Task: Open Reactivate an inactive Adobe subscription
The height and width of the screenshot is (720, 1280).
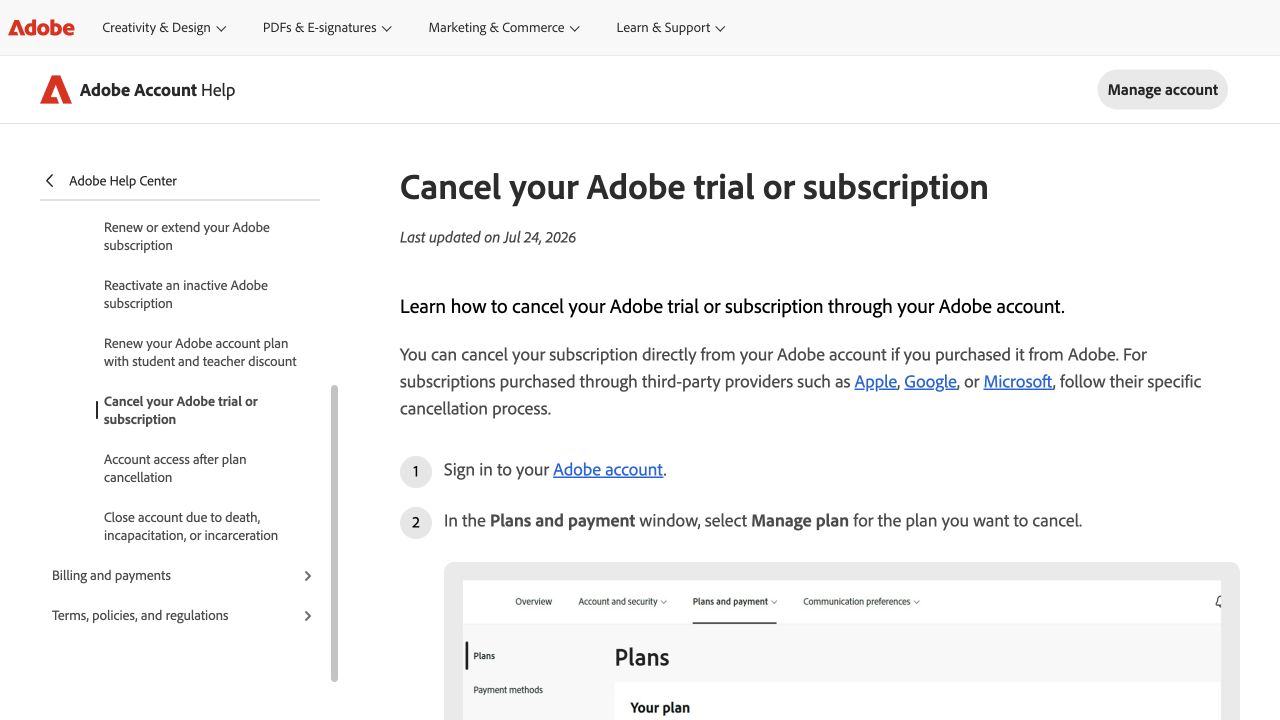Action: click(x=186, y=294)
